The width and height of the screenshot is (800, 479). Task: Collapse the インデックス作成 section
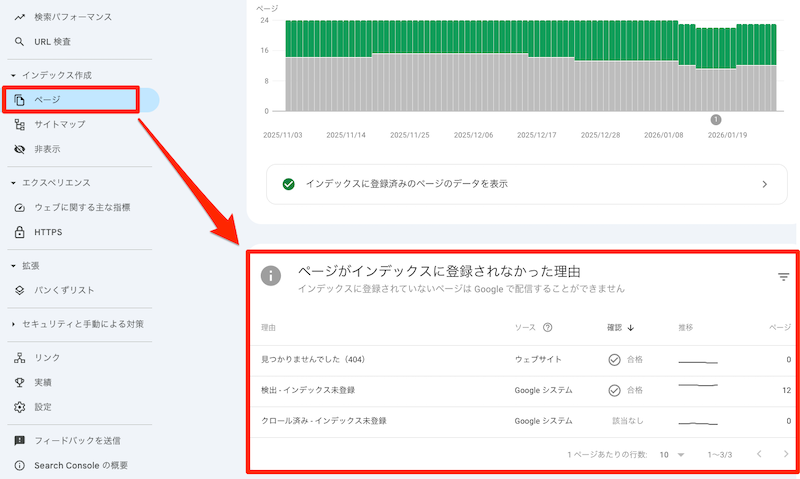13,76
